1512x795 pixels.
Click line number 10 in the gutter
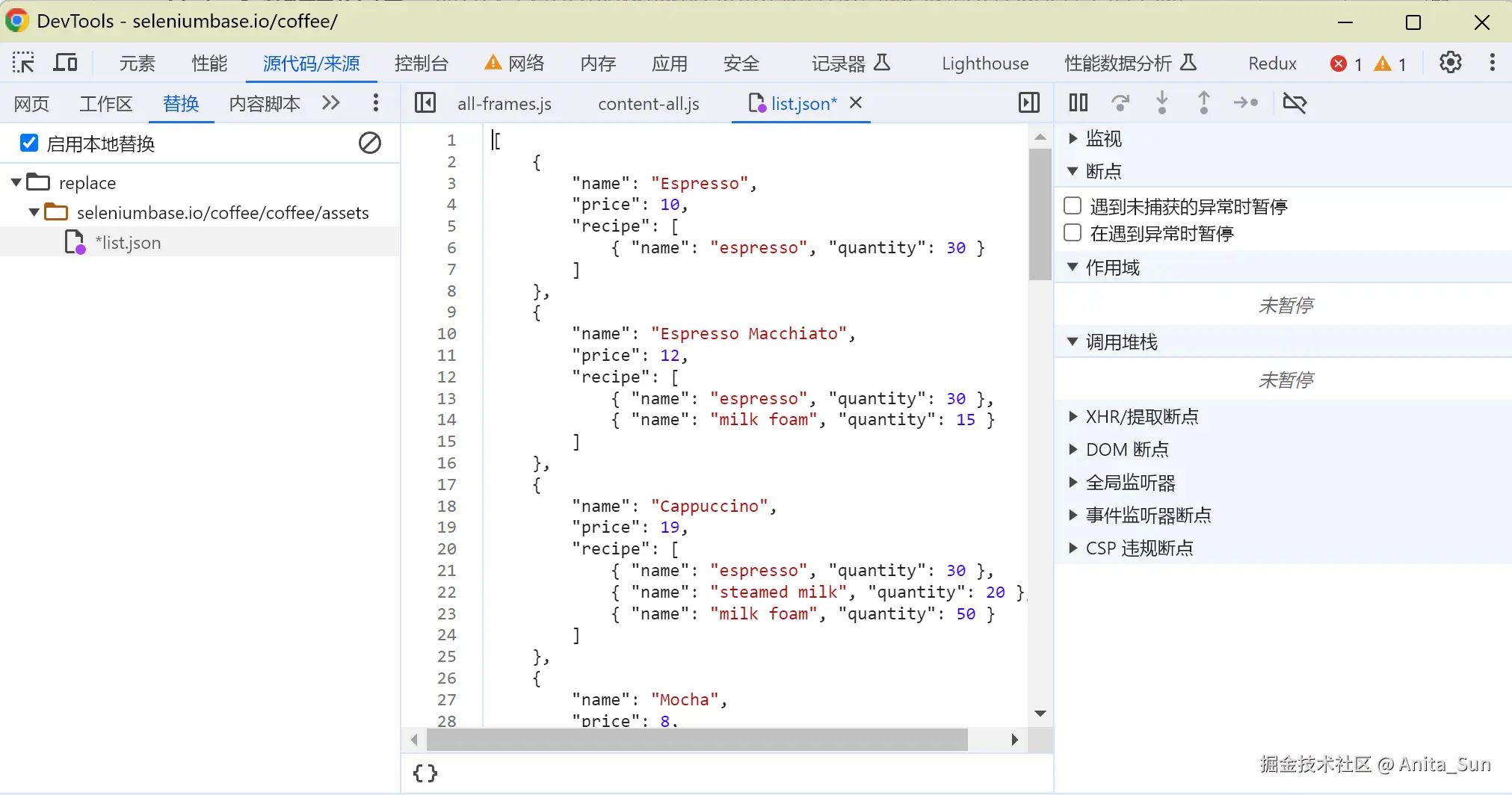pyautogui.click(x=447, y=333)
